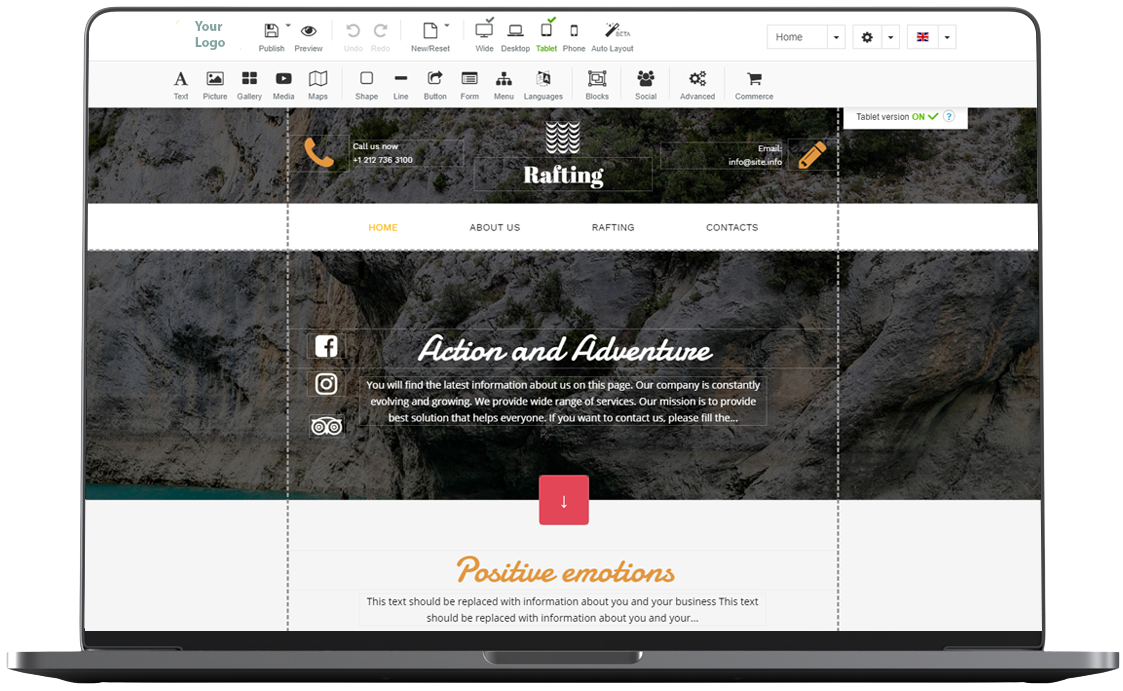Viewport: 1123px width, 691px height.
Task: Open the Blocks tool
Action: pos(597,84)
